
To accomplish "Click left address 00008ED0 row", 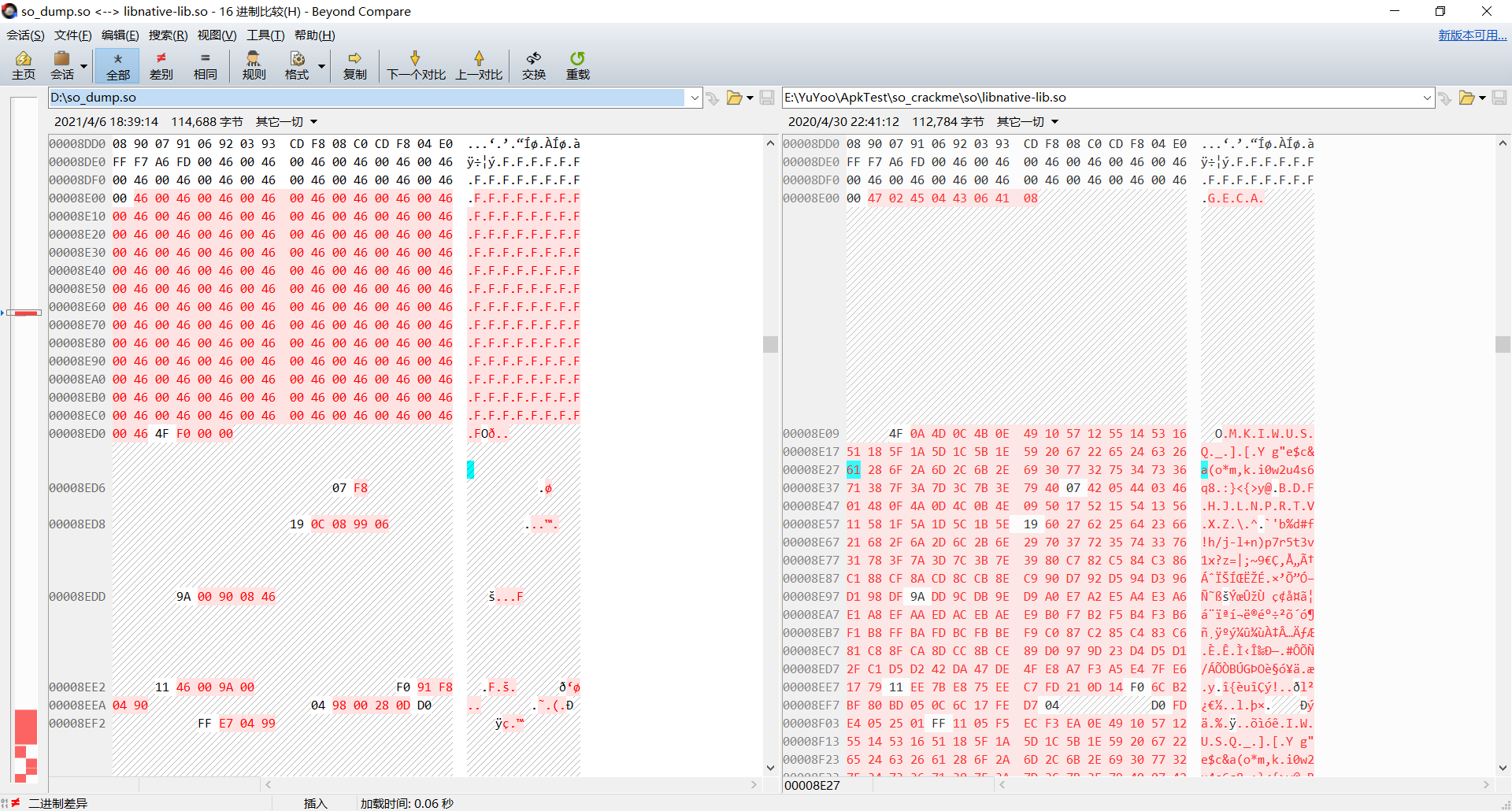I will (77, 434).
